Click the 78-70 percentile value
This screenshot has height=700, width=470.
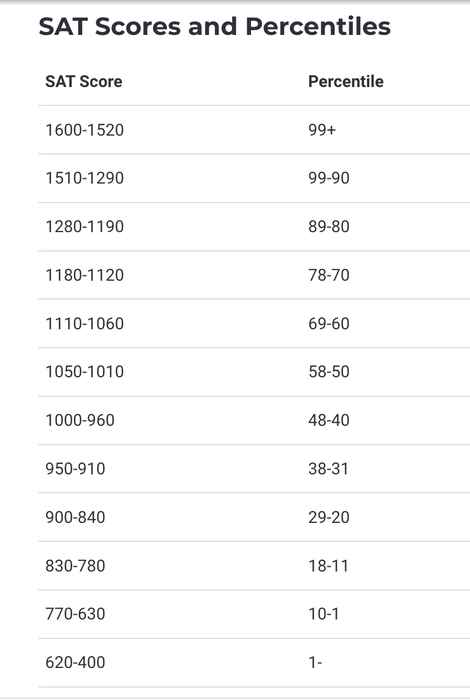[x=329, y=275]
